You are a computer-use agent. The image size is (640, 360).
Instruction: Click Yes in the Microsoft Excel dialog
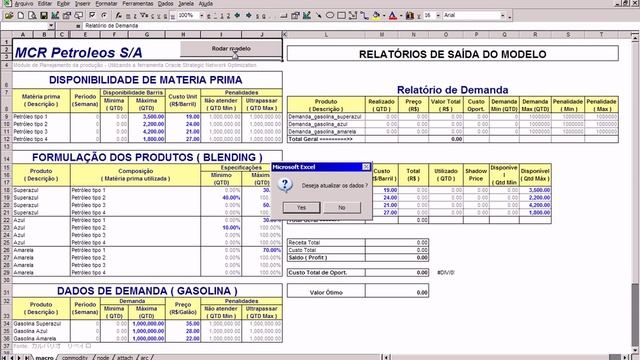point(301,207)
